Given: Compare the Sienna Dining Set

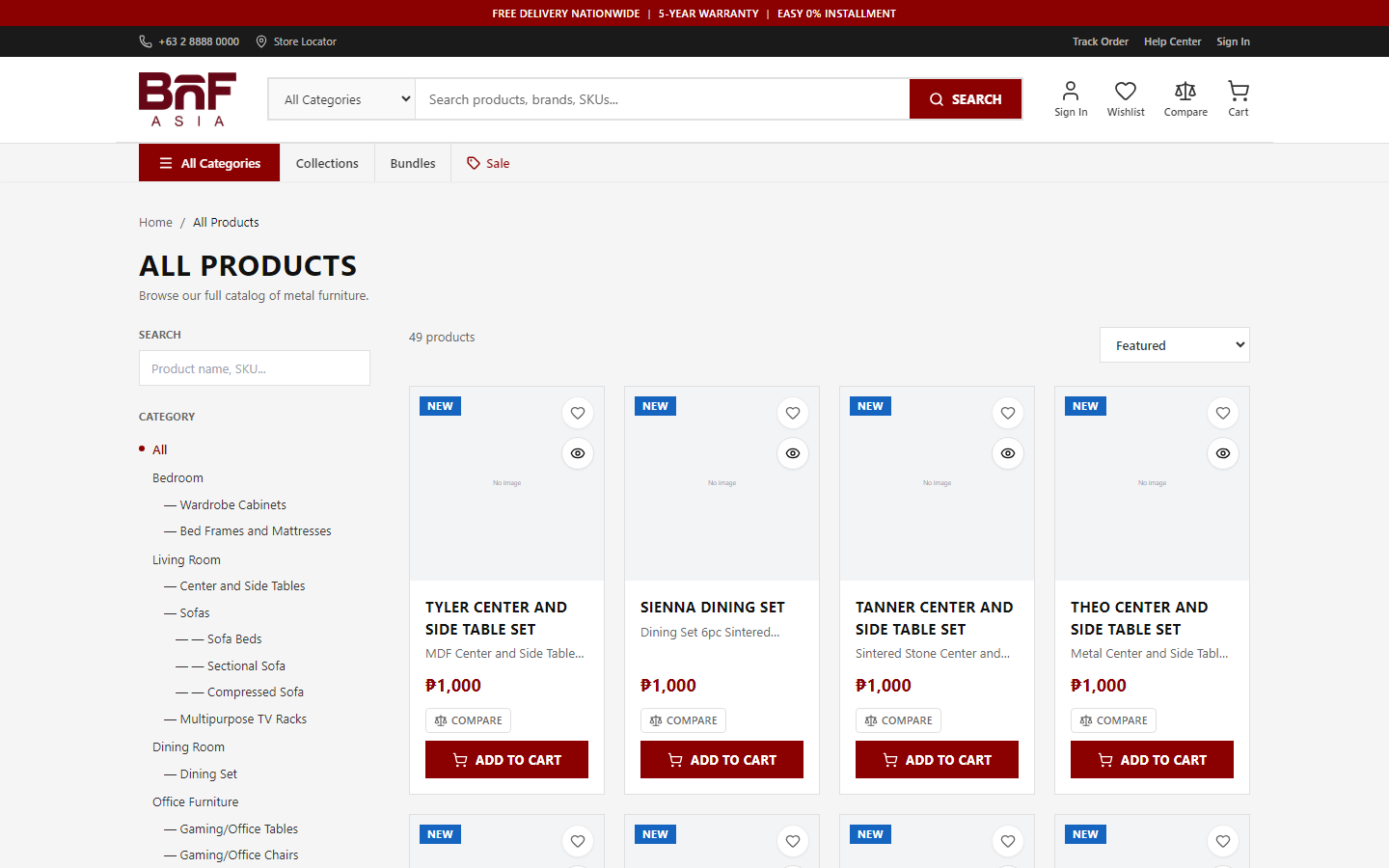Looking at the screenshot, I should 683,720.
